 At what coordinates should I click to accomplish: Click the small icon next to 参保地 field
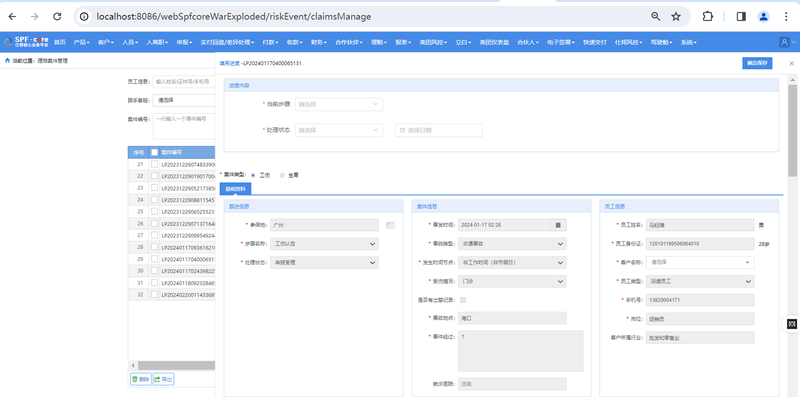390,225
